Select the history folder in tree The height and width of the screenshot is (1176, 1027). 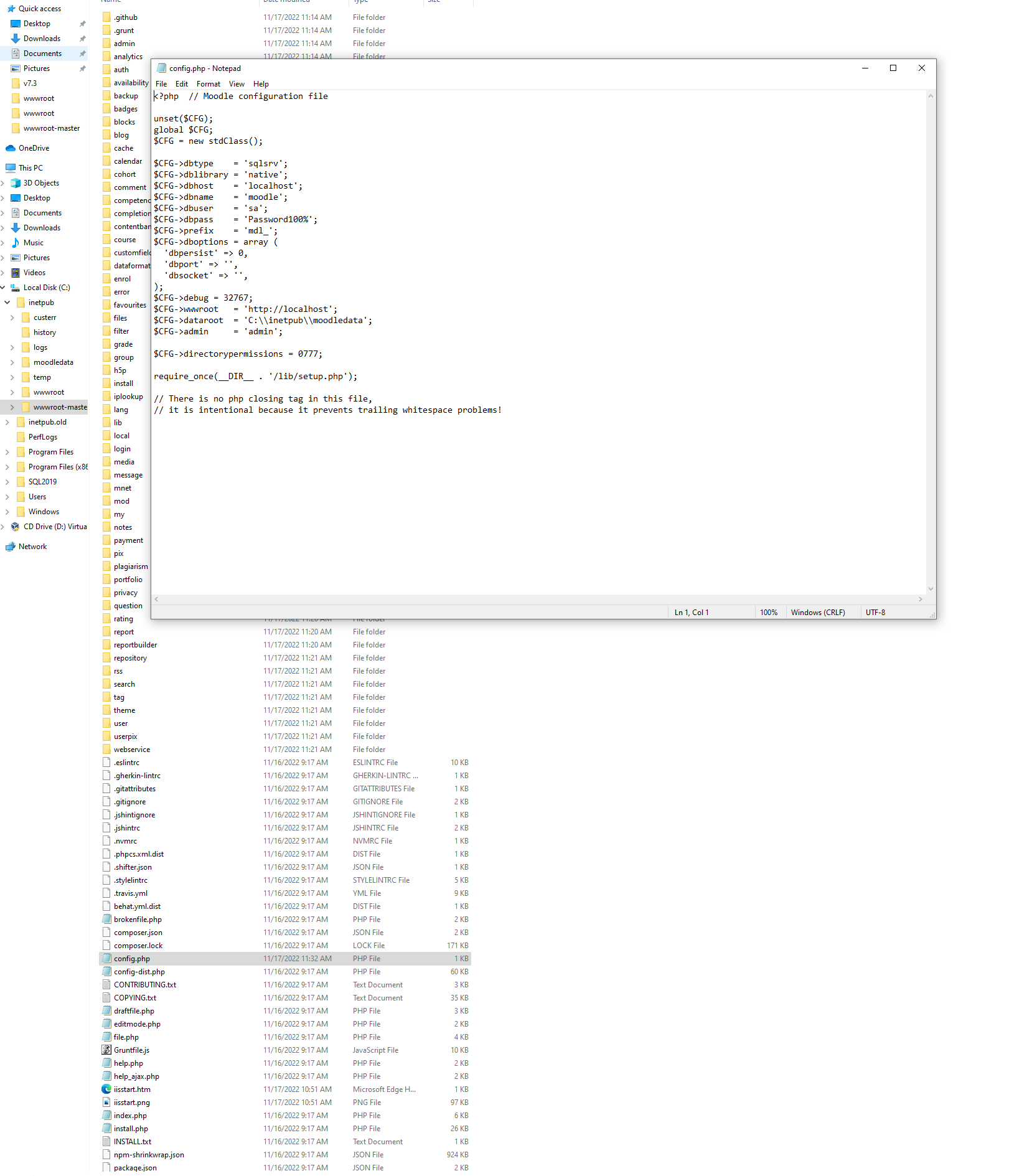point(45,332)
